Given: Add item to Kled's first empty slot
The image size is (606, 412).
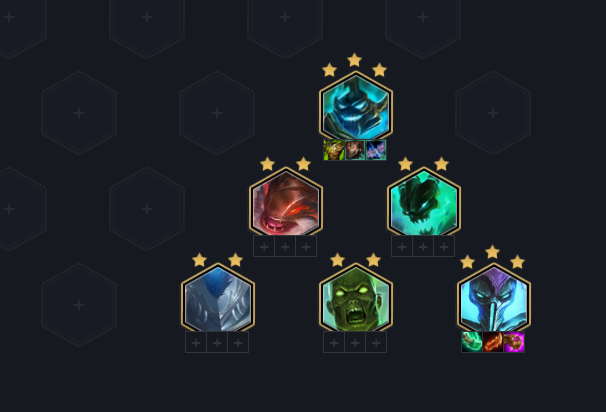Looking at the screenshot, I should 264,246.
